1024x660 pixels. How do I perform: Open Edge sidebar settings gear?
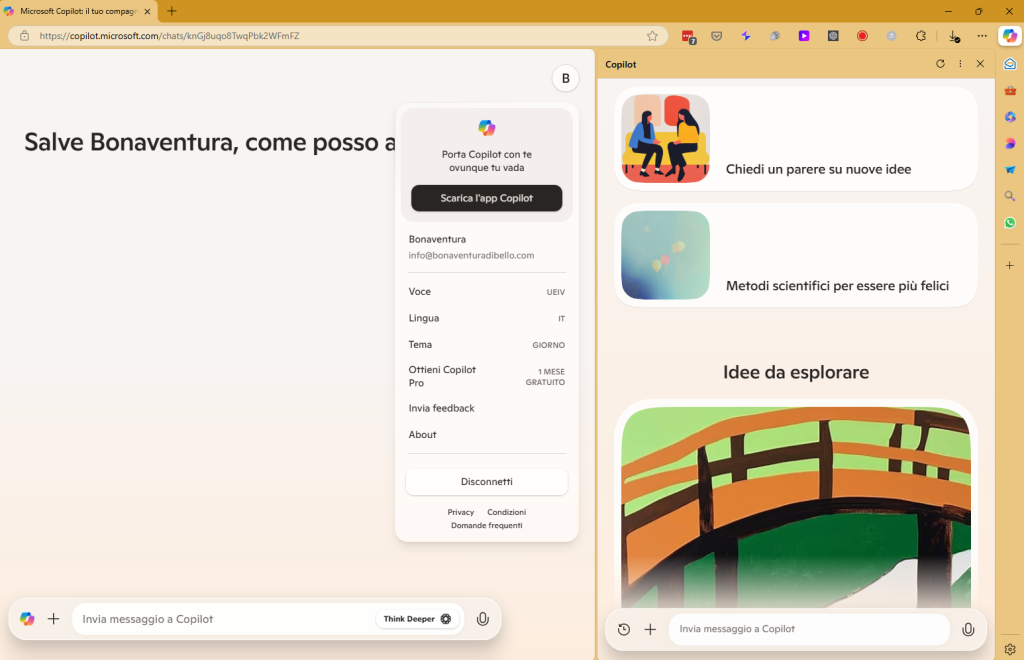click(x=1010, y=649)
